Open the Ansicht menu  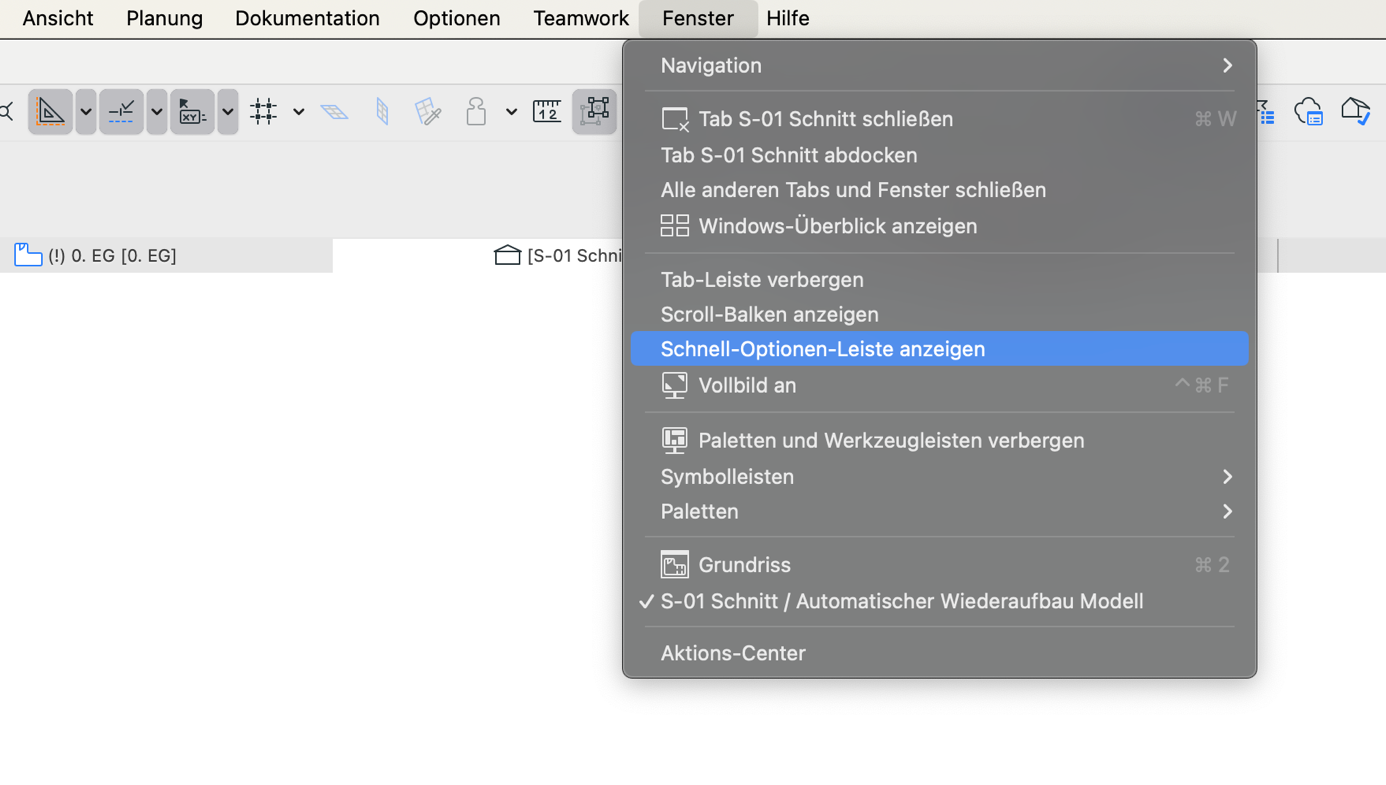point(58,18)
